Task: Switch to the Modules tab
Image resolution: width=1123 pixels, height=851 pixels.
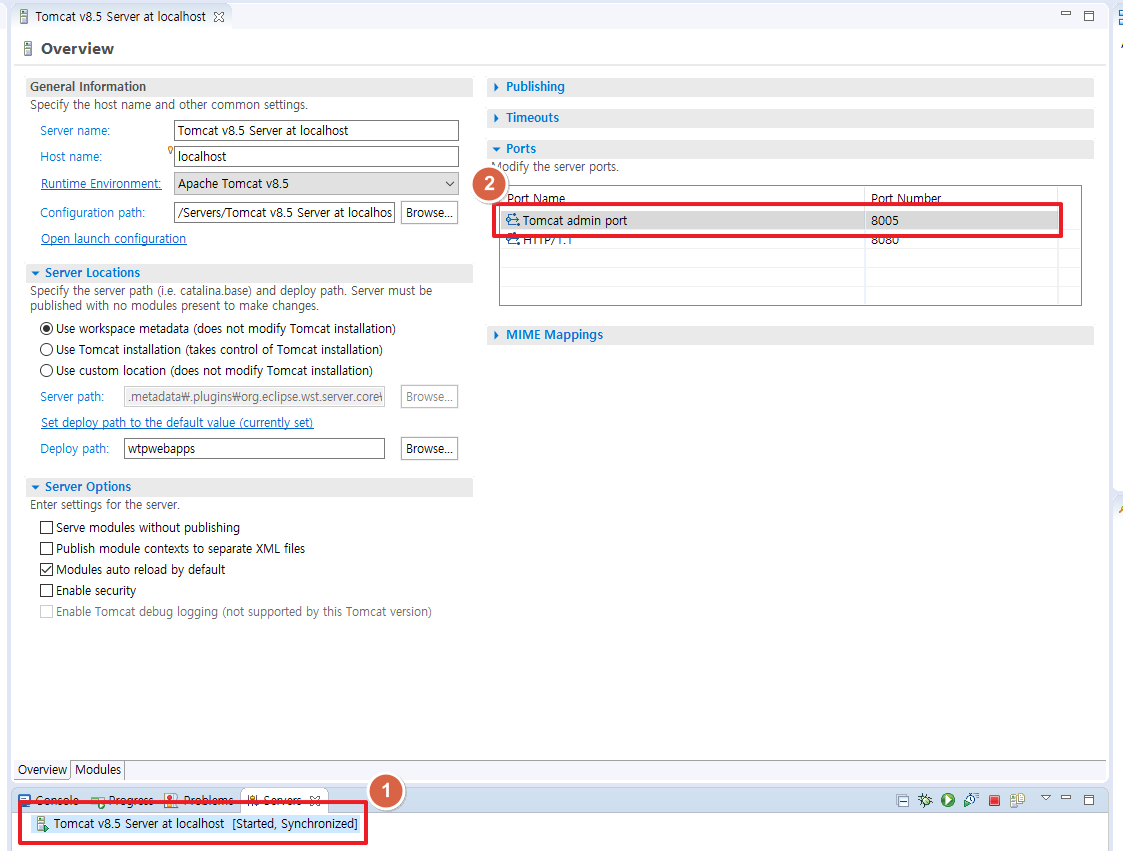Action: click(98, 769)
